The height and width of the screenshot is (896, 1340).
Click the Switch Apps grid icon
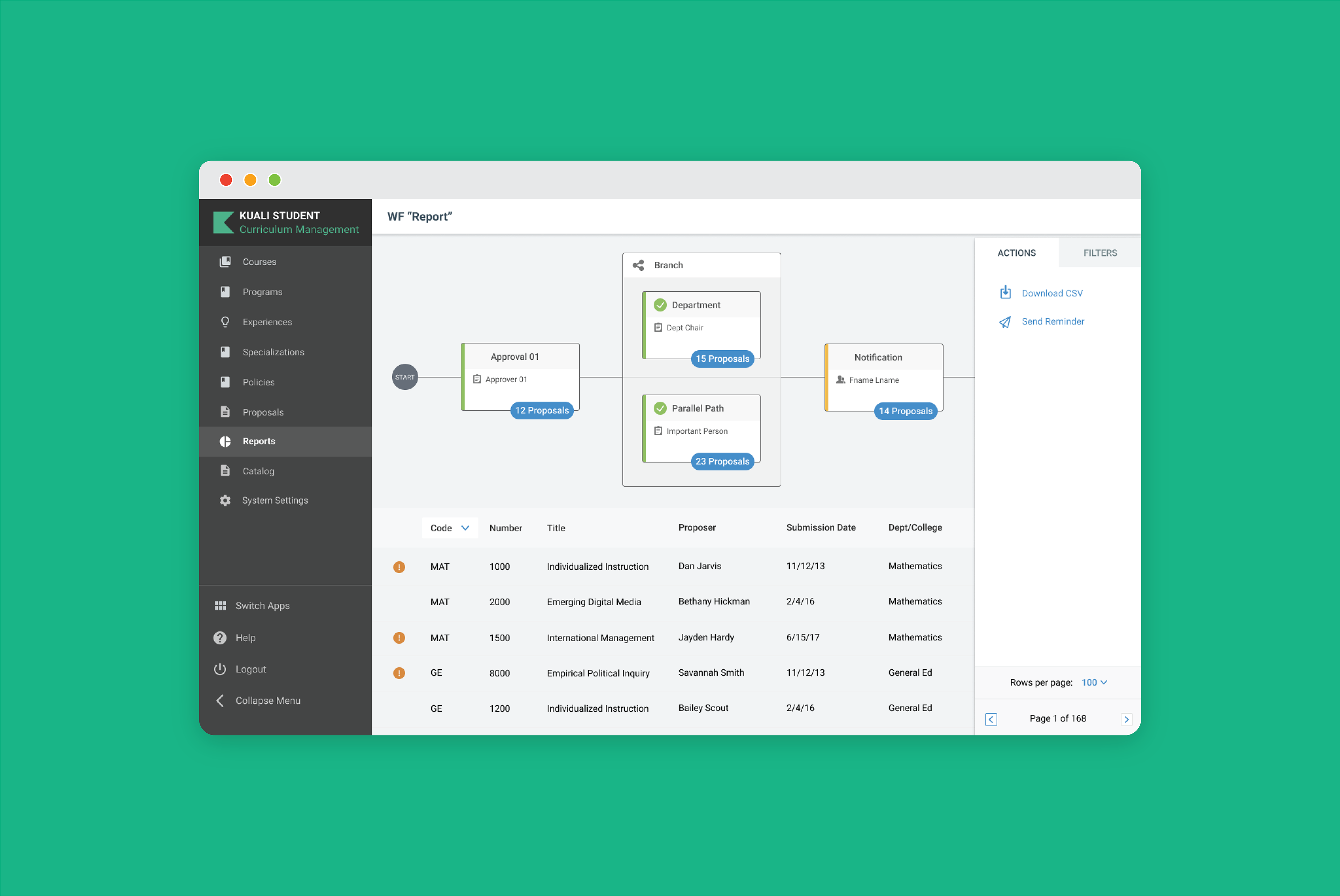pos(220,606)
